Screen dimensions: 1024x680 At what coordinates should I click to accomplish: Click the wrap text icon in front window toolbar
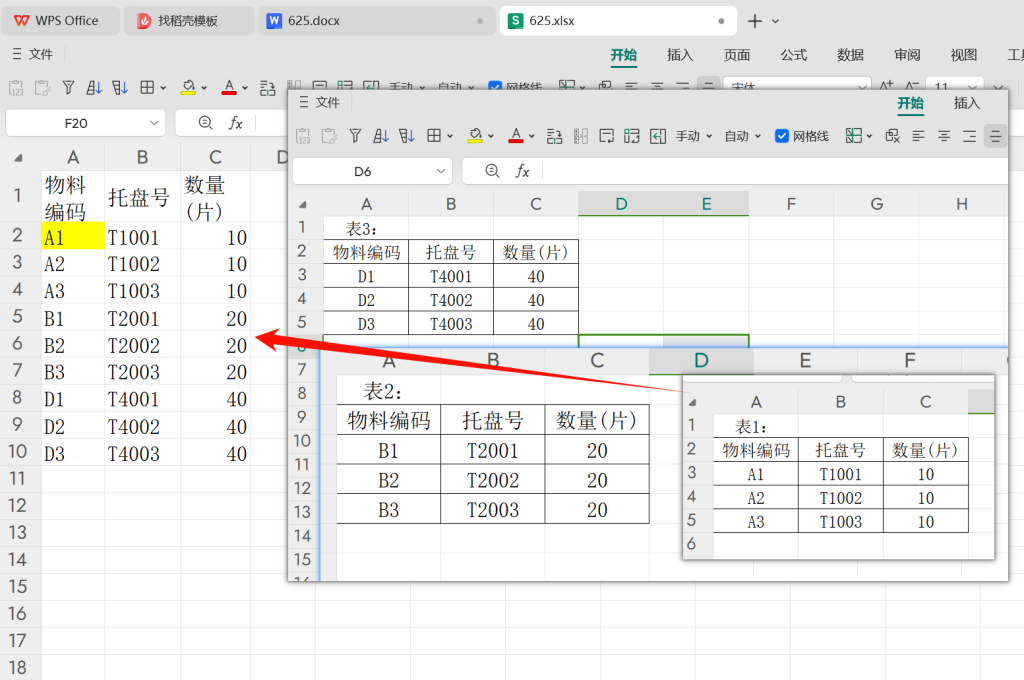tap(607, 136)
